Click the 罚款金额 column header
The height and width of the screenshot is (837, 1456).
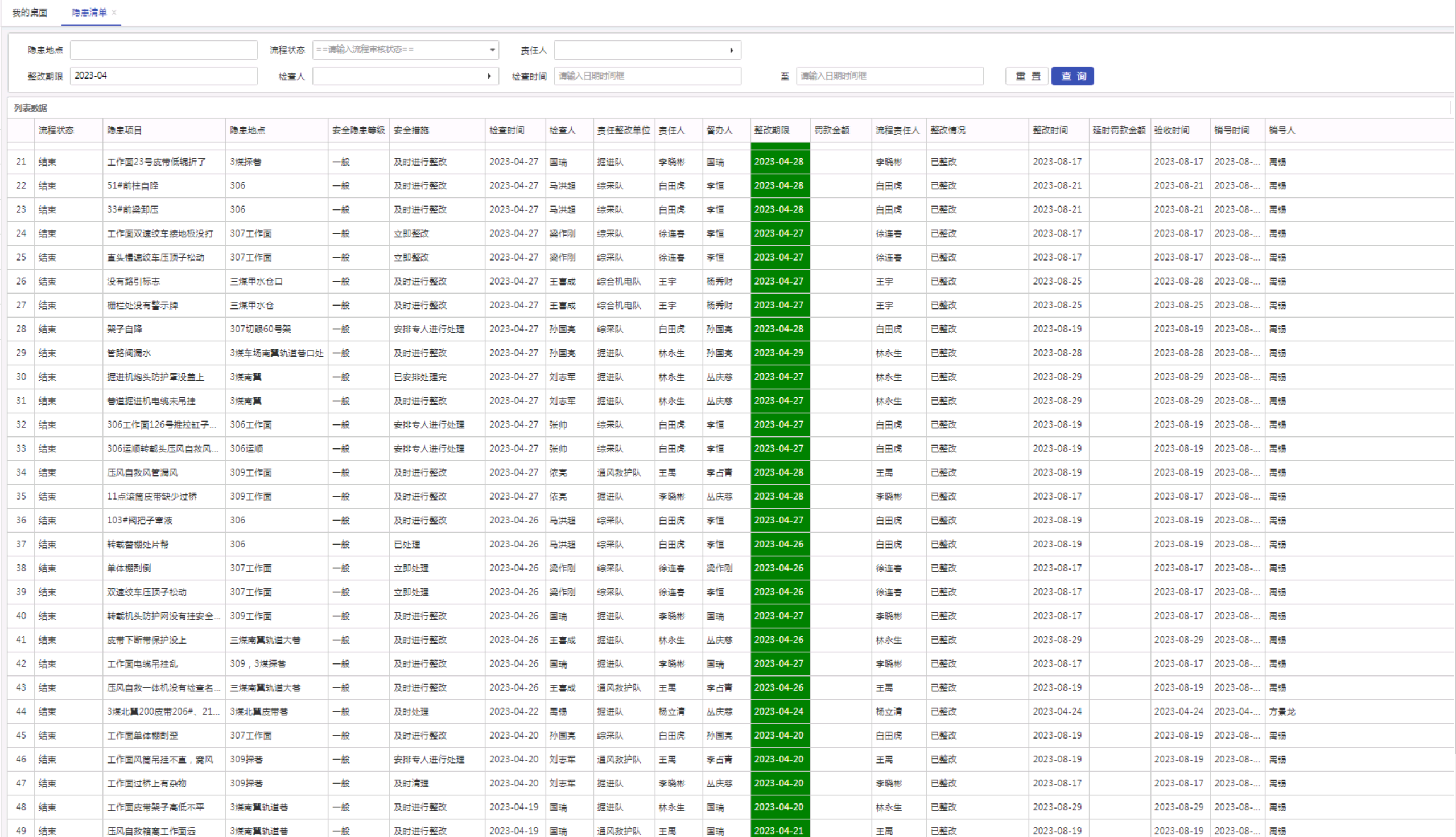(x=832, y=130)
